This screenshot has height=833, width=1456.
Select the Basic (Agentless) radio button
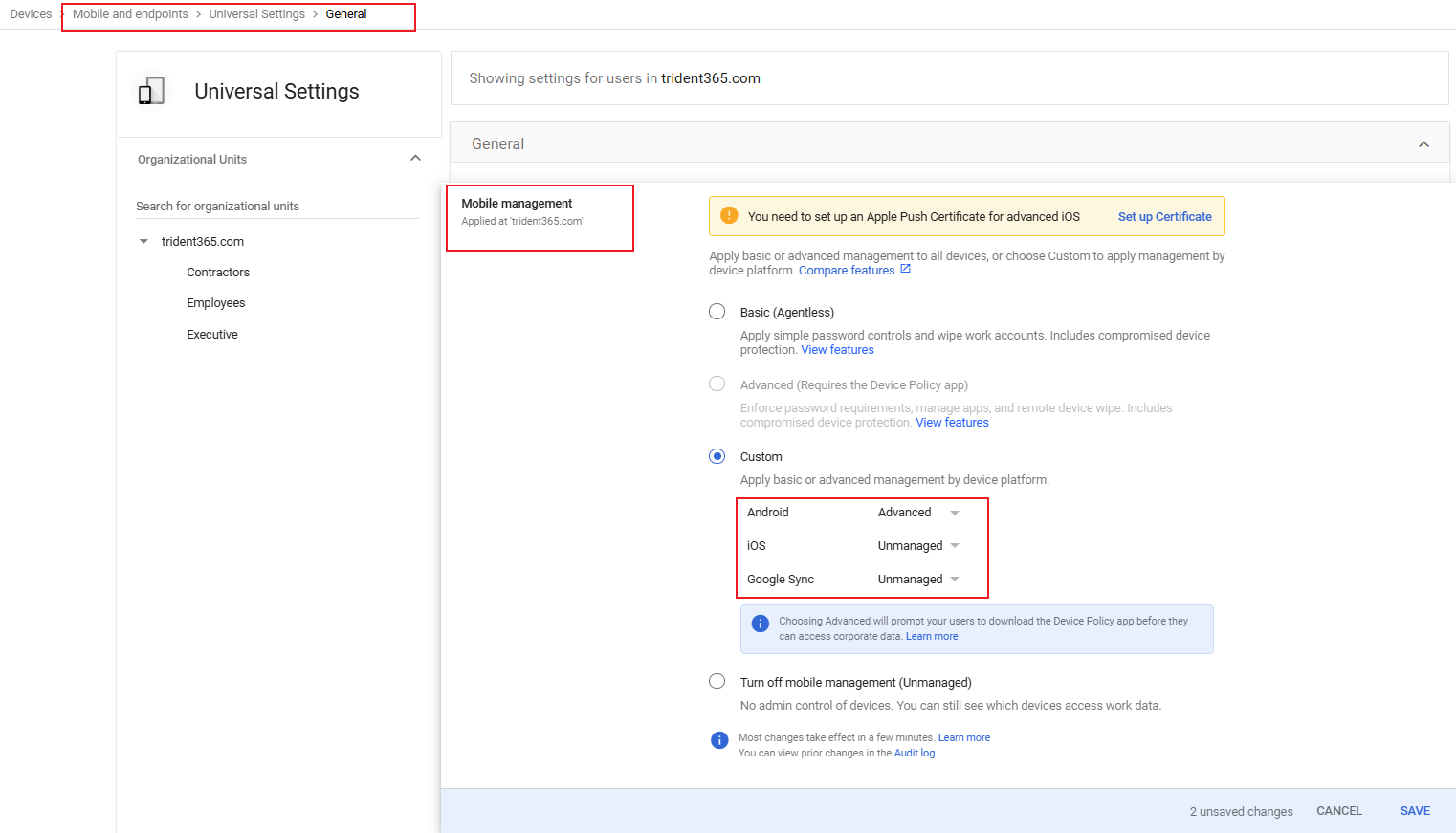click(x=717, y=312)
